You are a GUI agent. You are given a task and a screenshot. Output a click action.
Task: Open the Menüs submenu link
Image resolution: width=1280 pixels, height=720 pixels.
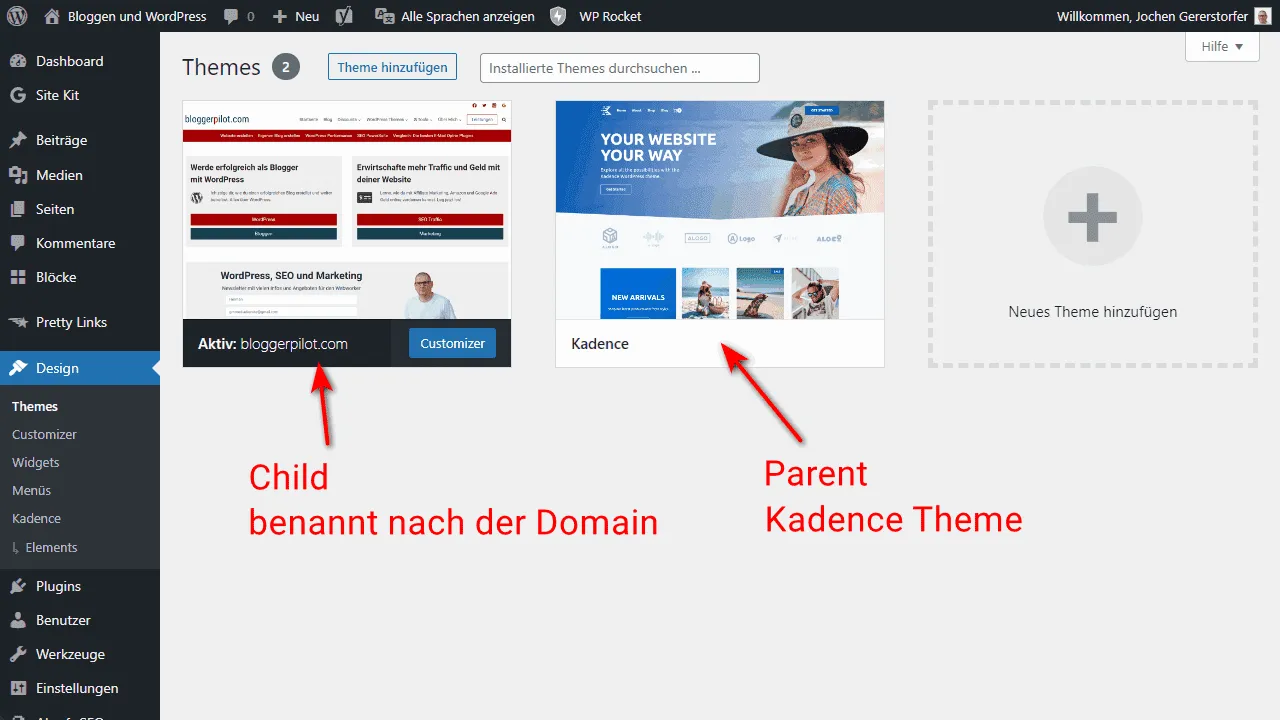pos(32,490)
